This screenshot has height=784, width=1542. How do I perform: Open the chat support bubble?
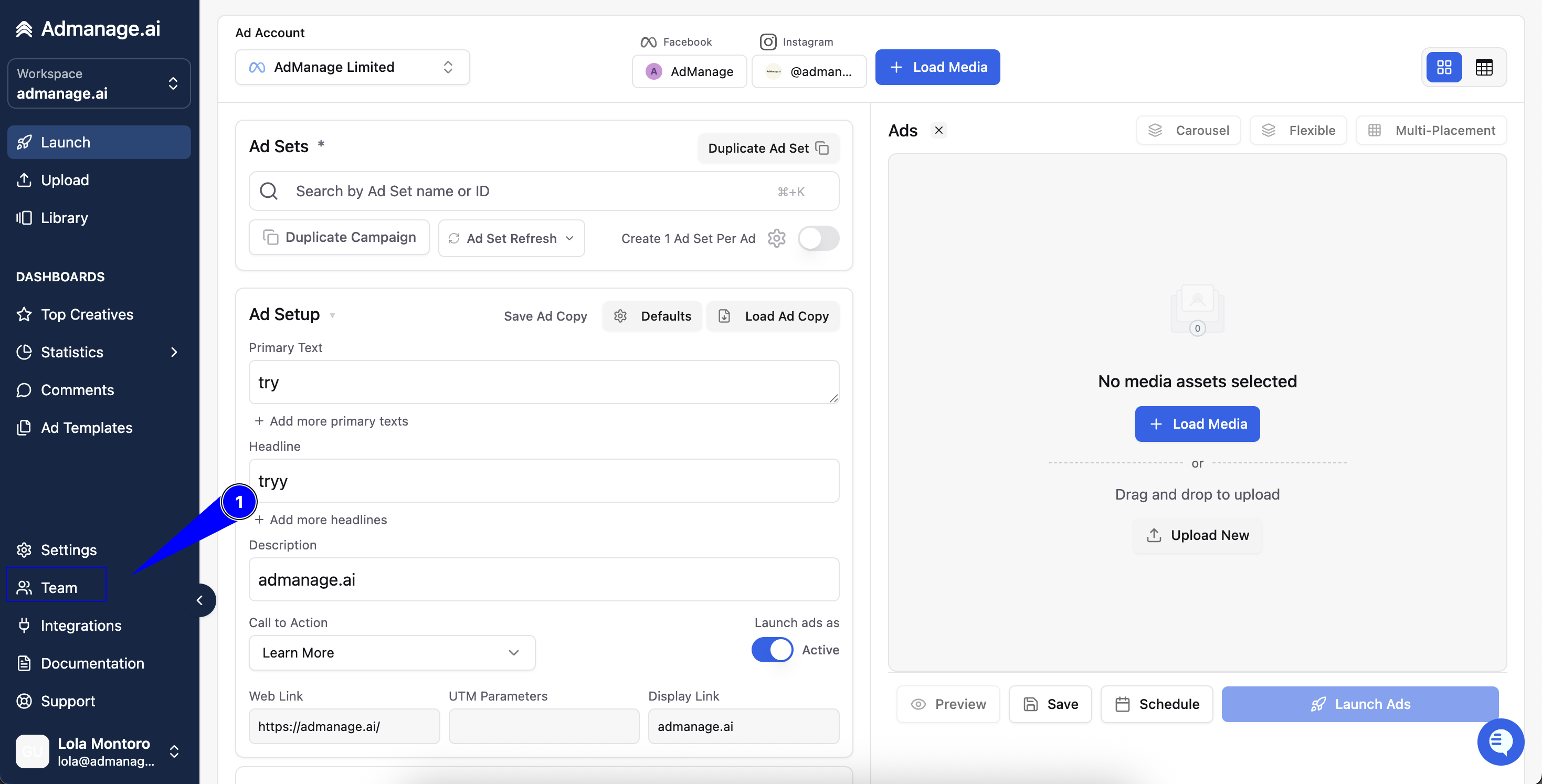(x=1500, y=741)
